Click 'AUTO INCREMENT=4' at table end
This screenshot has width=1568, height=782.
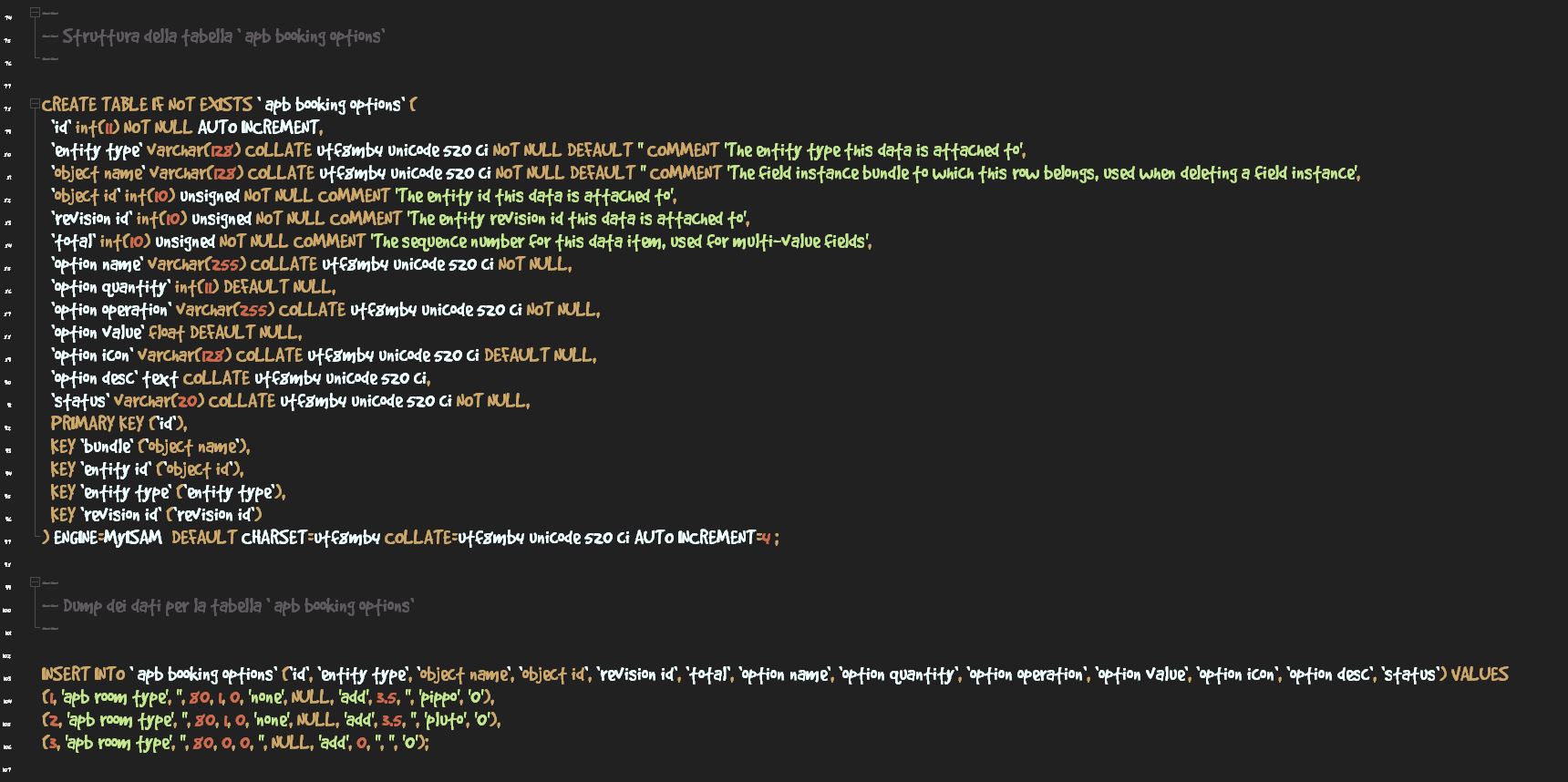coord(704,538)
